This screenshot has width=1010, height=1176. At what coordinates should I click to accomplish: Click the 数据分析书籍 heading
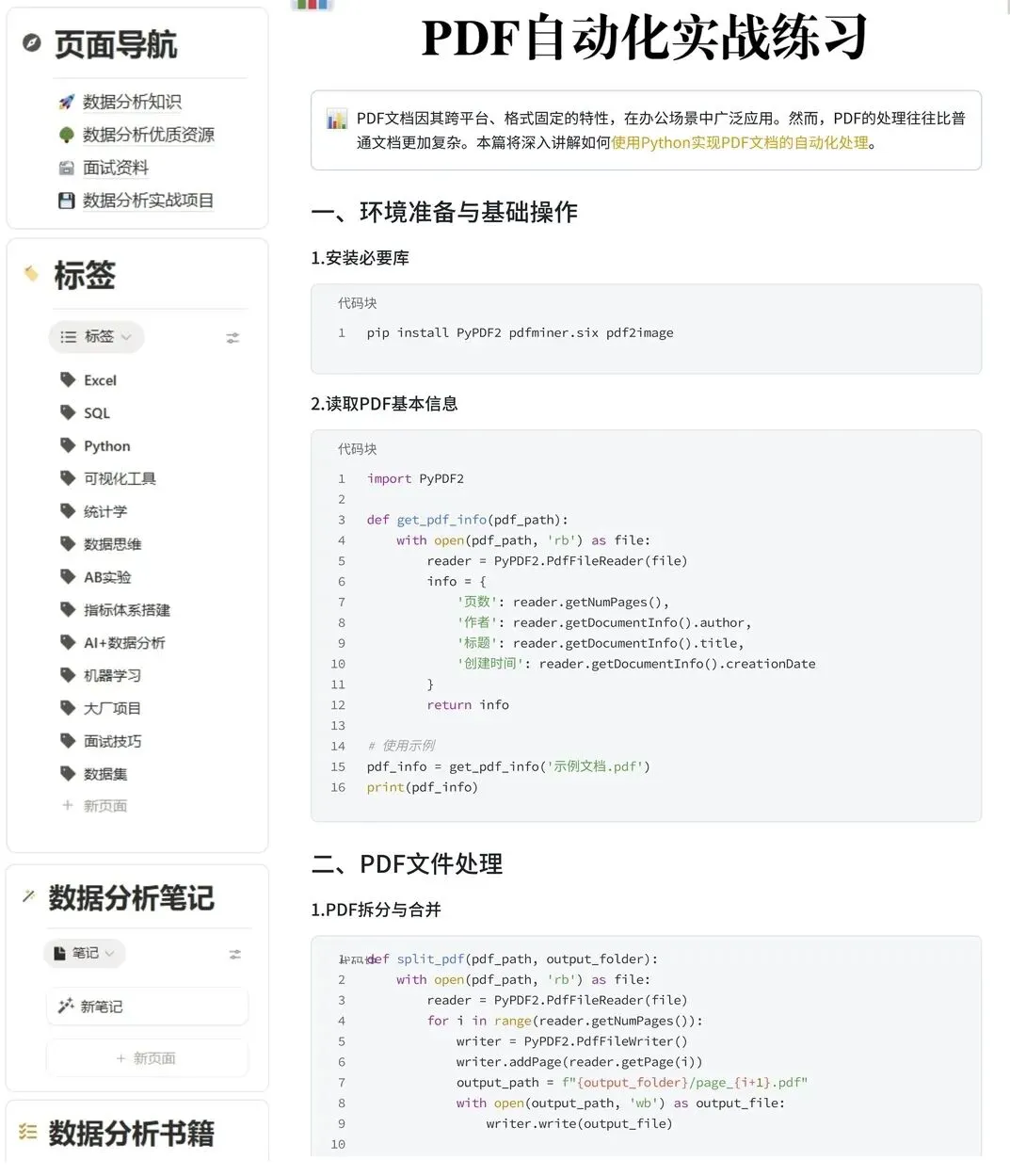tap(131, 1133)
